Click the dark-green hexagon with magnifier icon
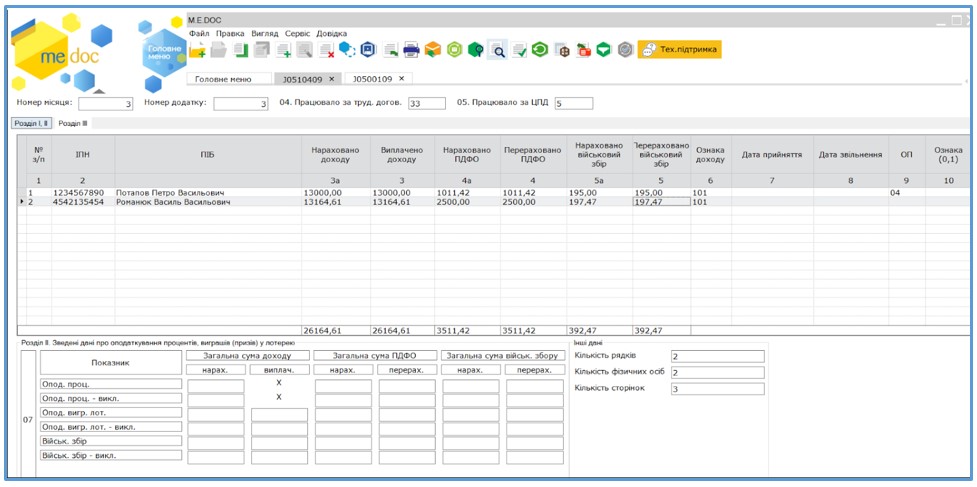The width and height of the screenshot is (977, 487). [476, 49]
